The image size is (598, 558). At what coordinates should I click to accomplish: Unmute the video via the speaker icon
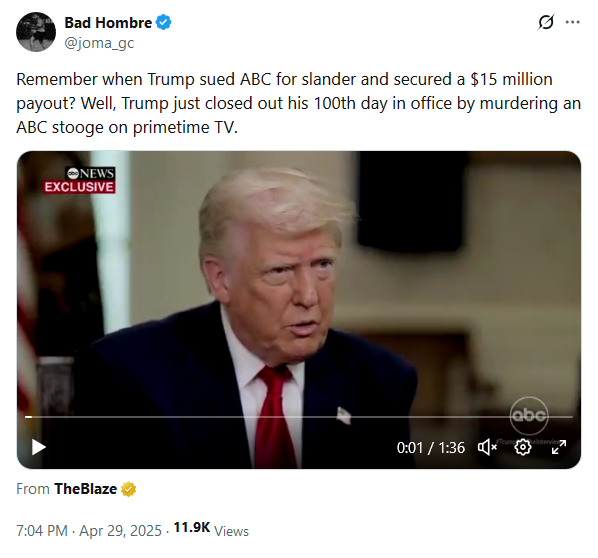tap(487, 447)
